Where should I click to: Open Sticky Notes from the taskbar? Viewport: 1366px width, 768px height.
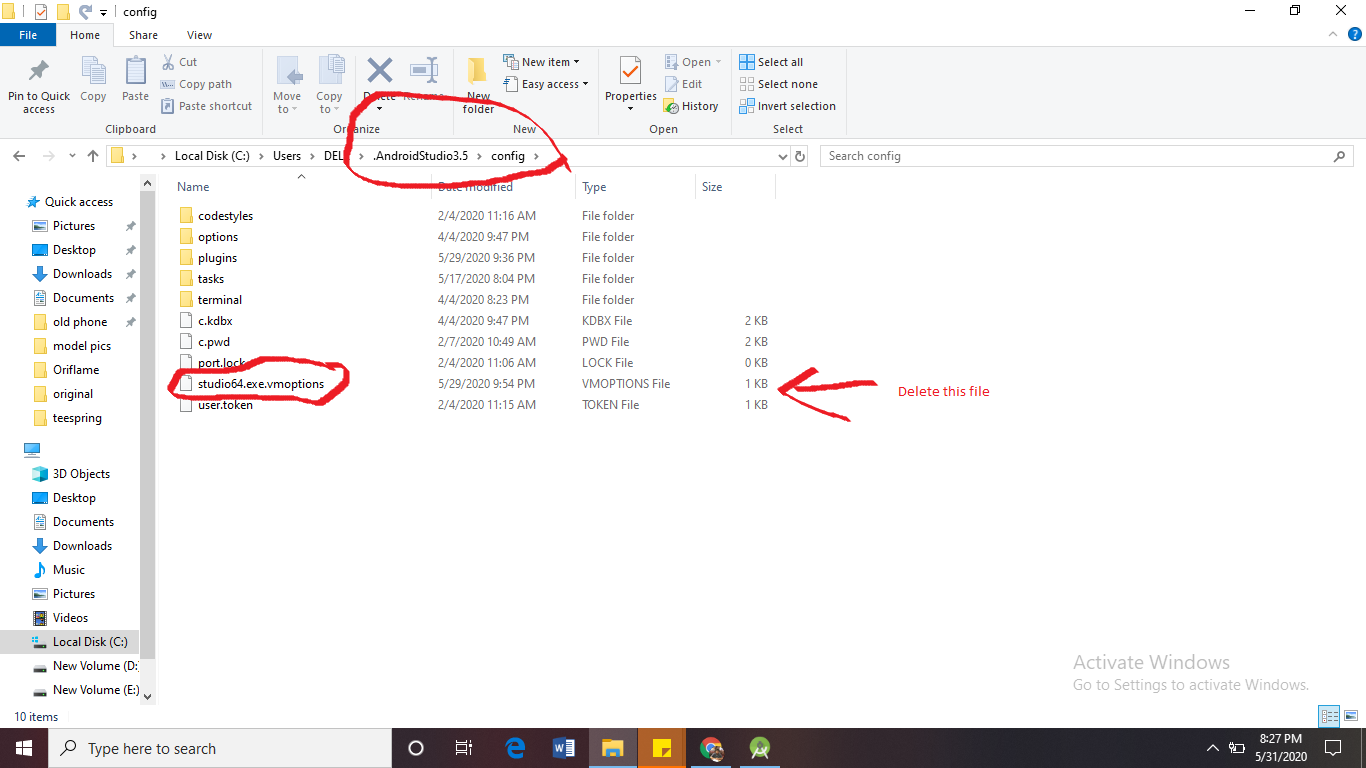(661, 748)
